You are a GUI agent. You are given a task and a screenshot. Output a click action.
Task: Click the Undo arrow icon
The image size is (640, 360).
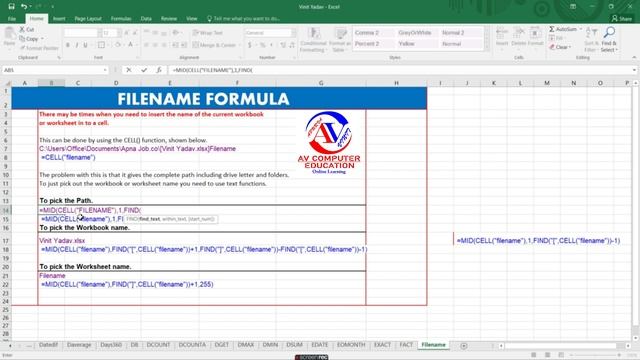click(x=24, y=7)
